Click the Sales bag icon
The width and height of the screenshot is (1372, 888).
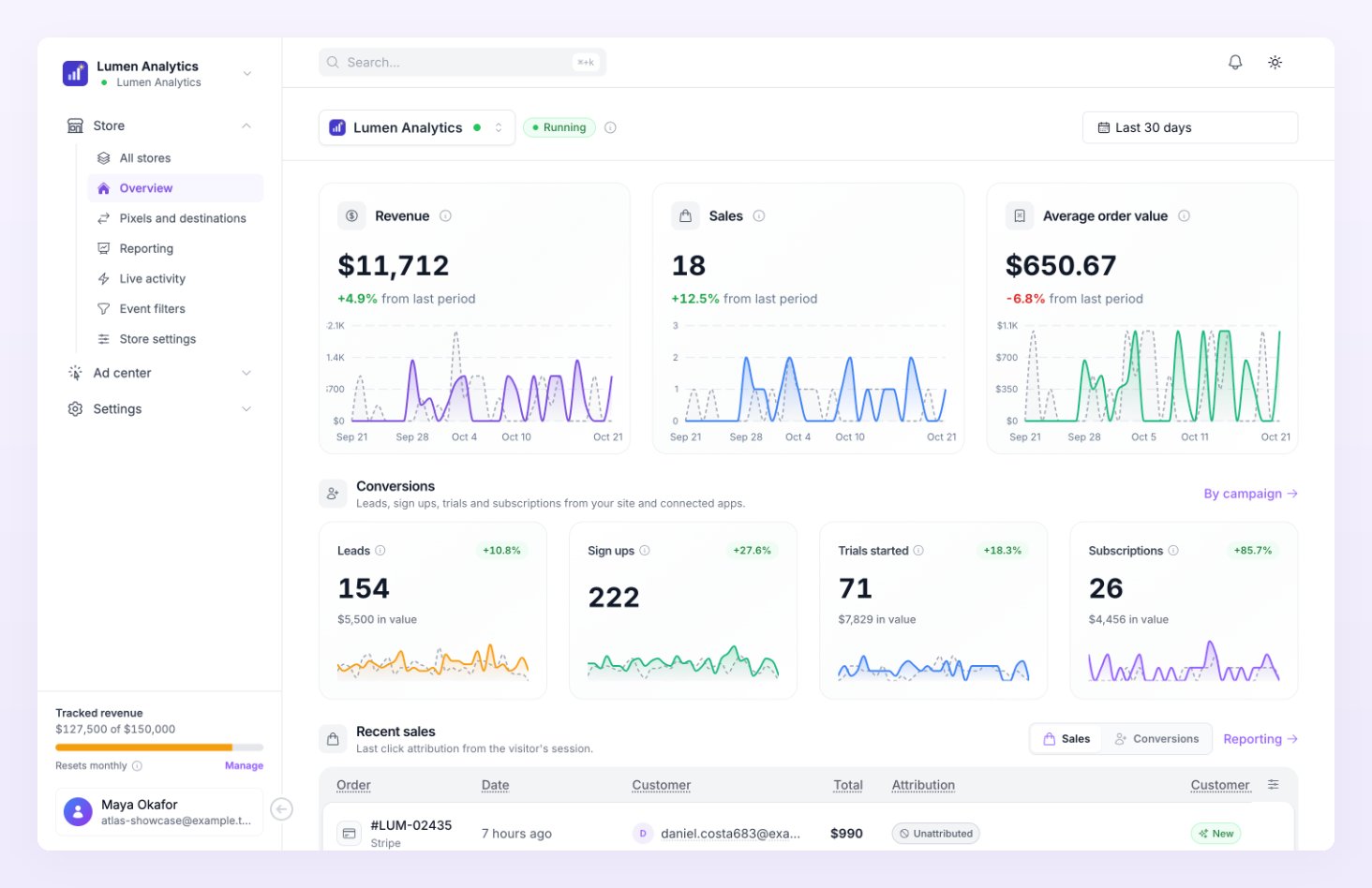tap(685, 215)
